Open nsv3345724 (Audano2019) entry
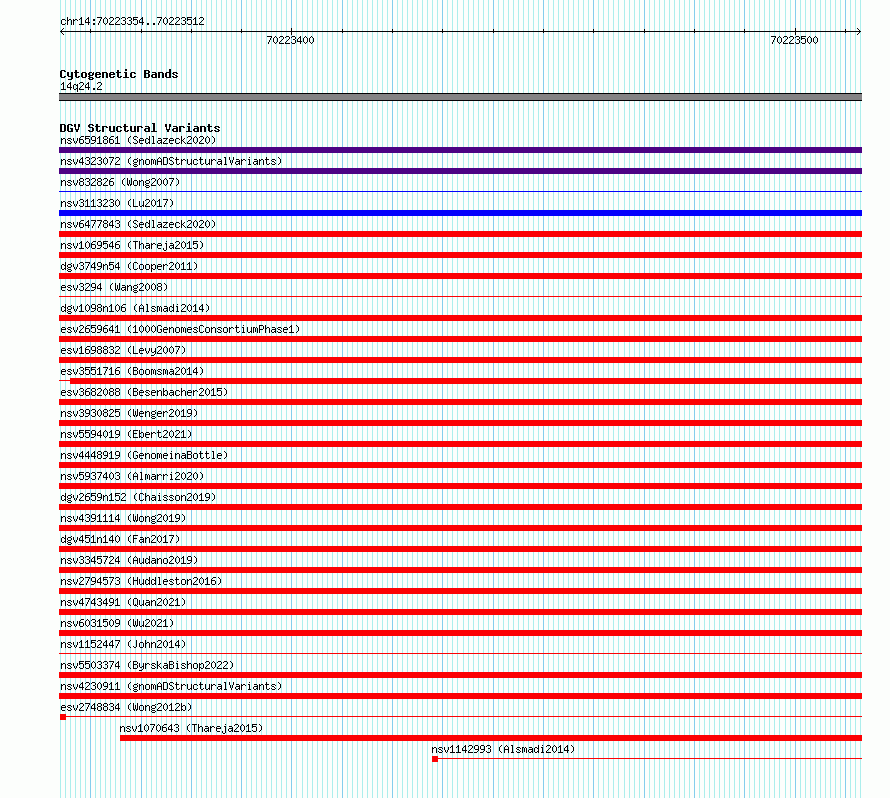The height and width of the screenshot is (798, 890). pyautogui.click(x=129, y=560)
